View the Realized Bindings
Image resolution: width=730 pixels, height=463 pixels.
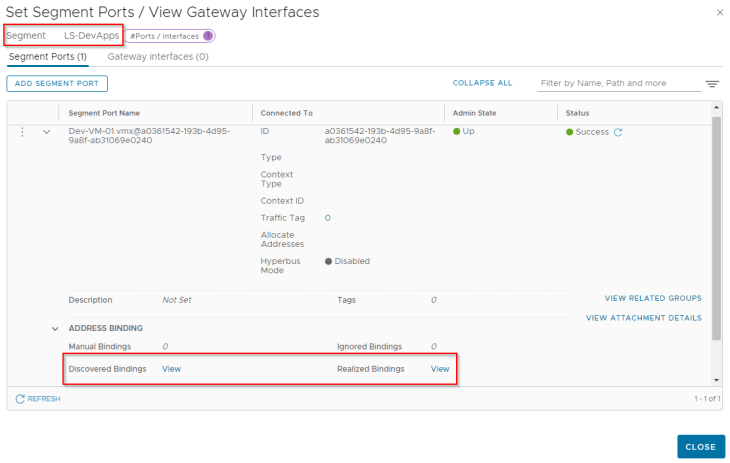(440, 369)
